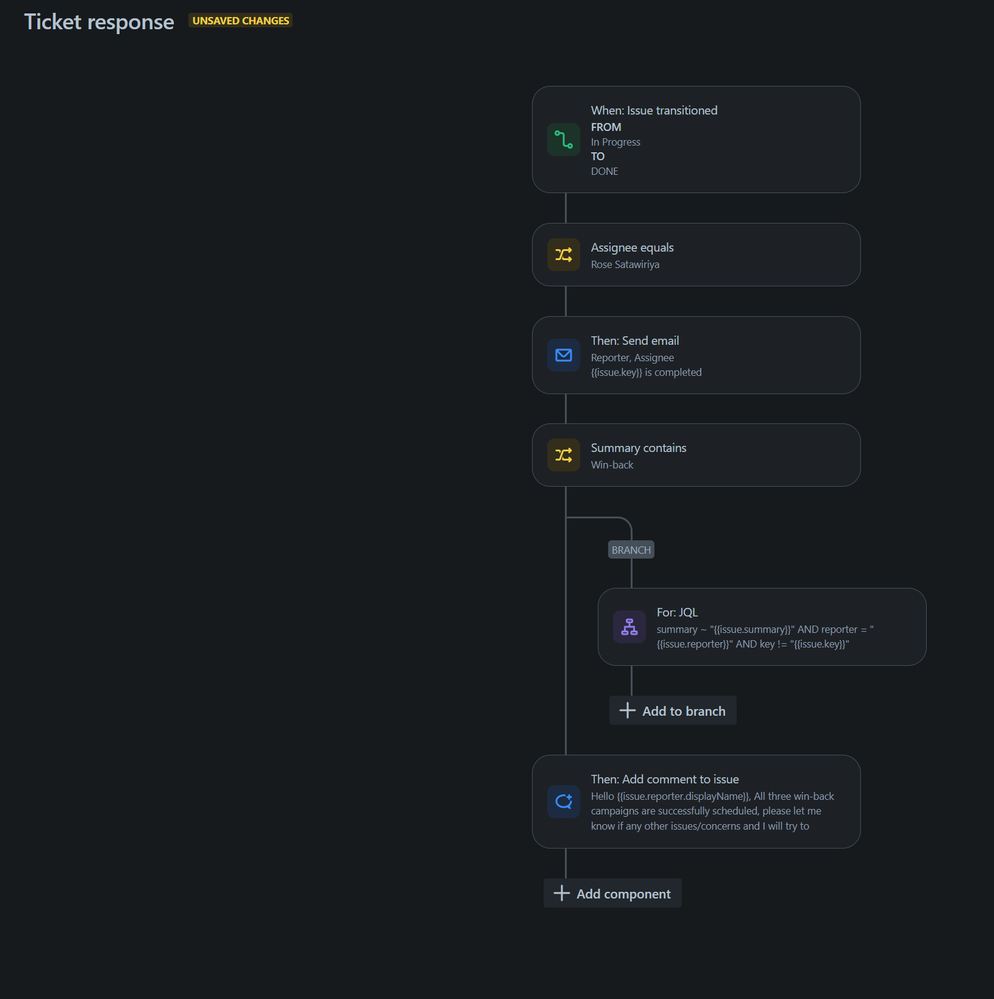Click the plus icon on Add to branch
The image size is (994, 999).
(628, 710)
